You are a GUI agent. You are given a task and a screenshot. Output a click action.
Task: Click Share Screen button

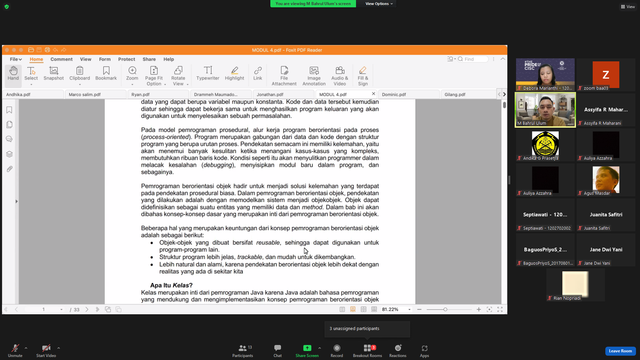[x=307, y=351]
